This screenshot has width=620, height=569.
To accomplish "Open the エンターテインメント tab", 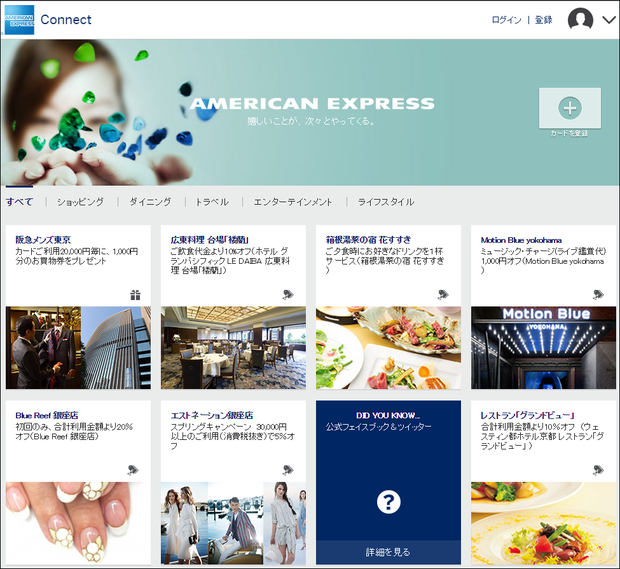I will click(x=293, y=202).
